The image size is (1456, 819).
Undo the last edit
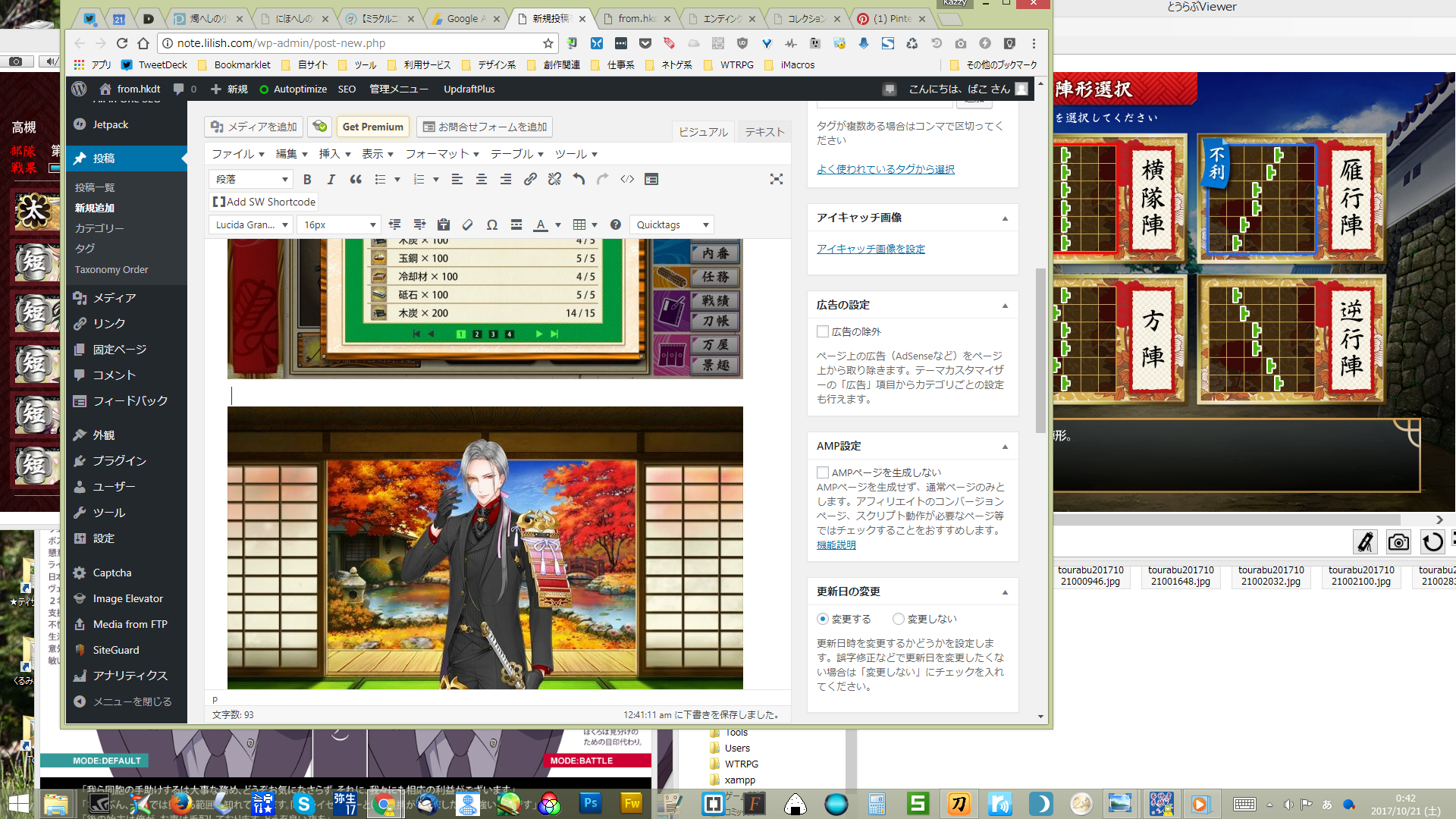(579, 180)
